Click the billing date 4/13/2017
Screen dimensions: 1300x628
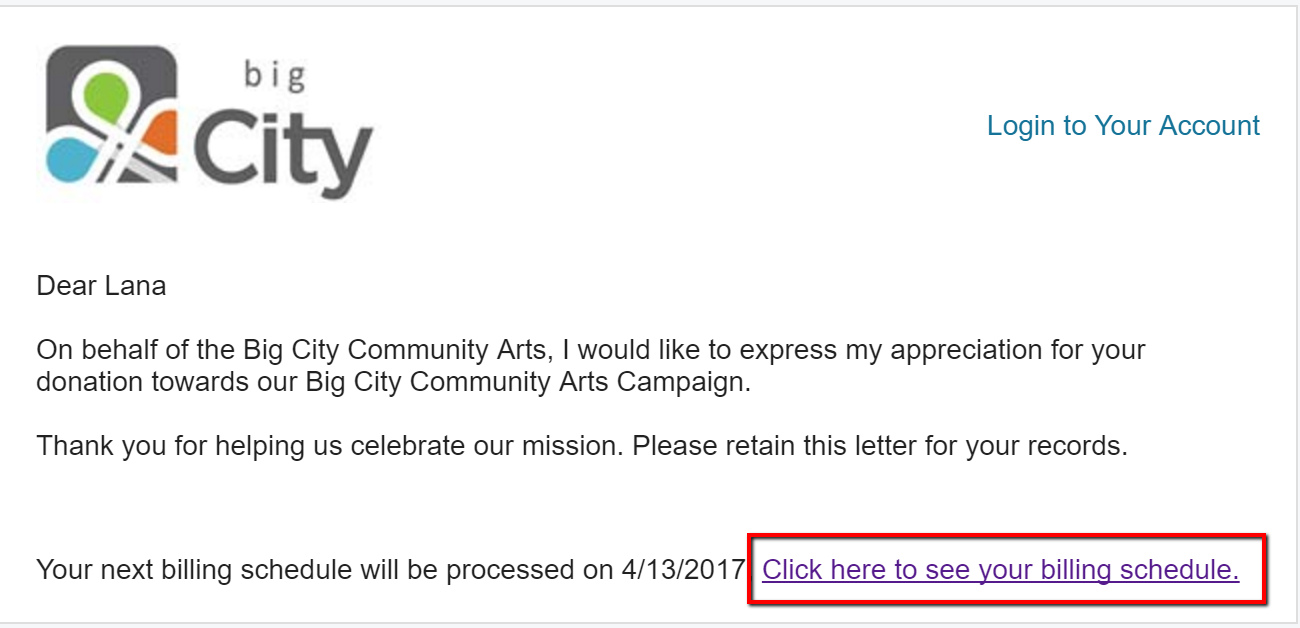(683, 570)
